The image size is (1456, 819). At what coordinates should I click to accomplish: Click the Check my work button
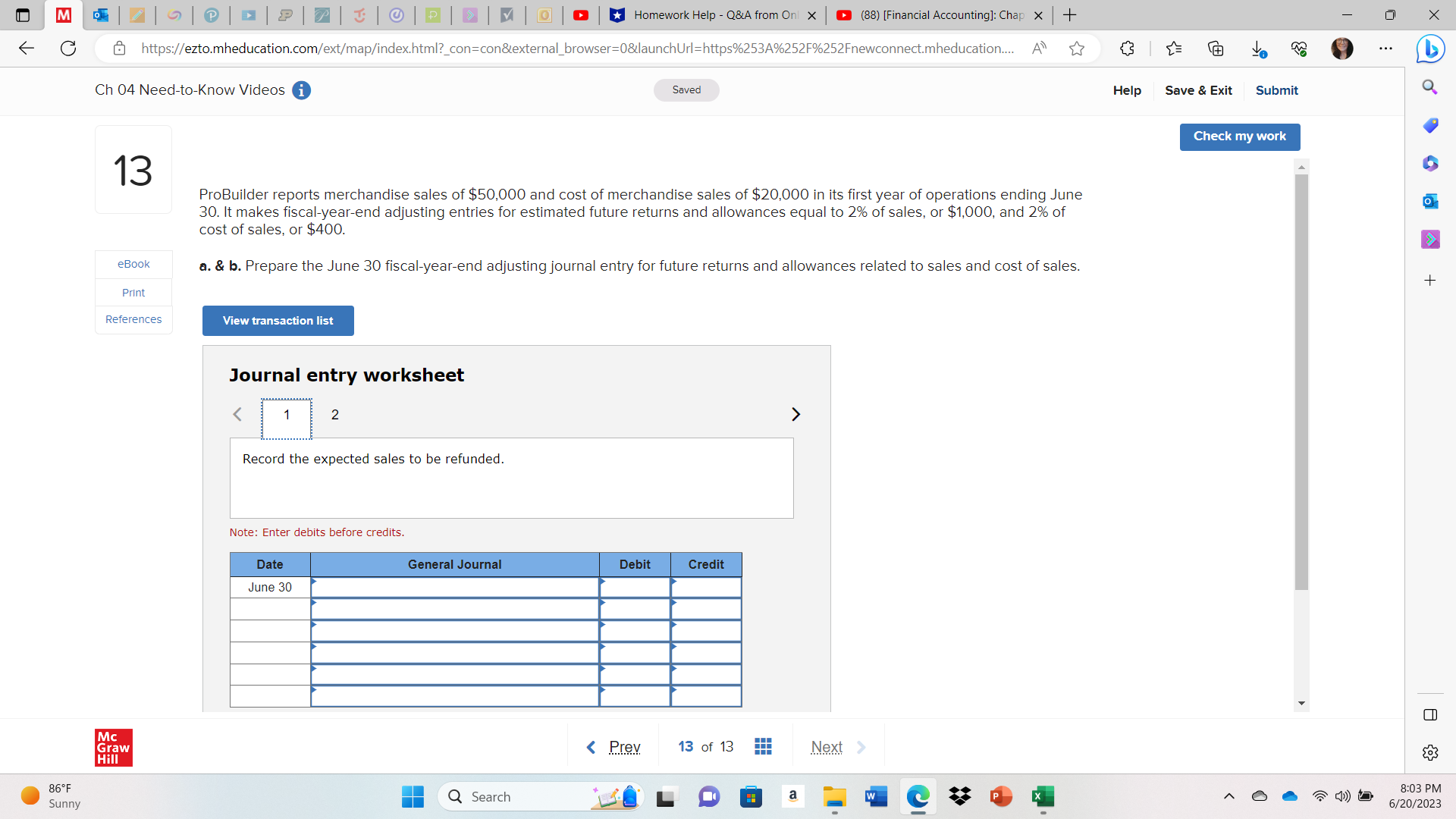[1239, 136]
